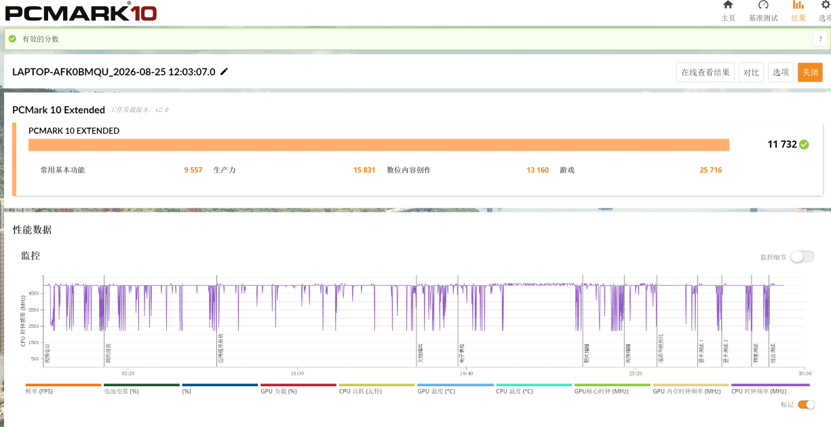831x427 pixels.
Task: Toggle the GPU 内存时钟频率 (MHz) legend series
Action: click(690, 389)
